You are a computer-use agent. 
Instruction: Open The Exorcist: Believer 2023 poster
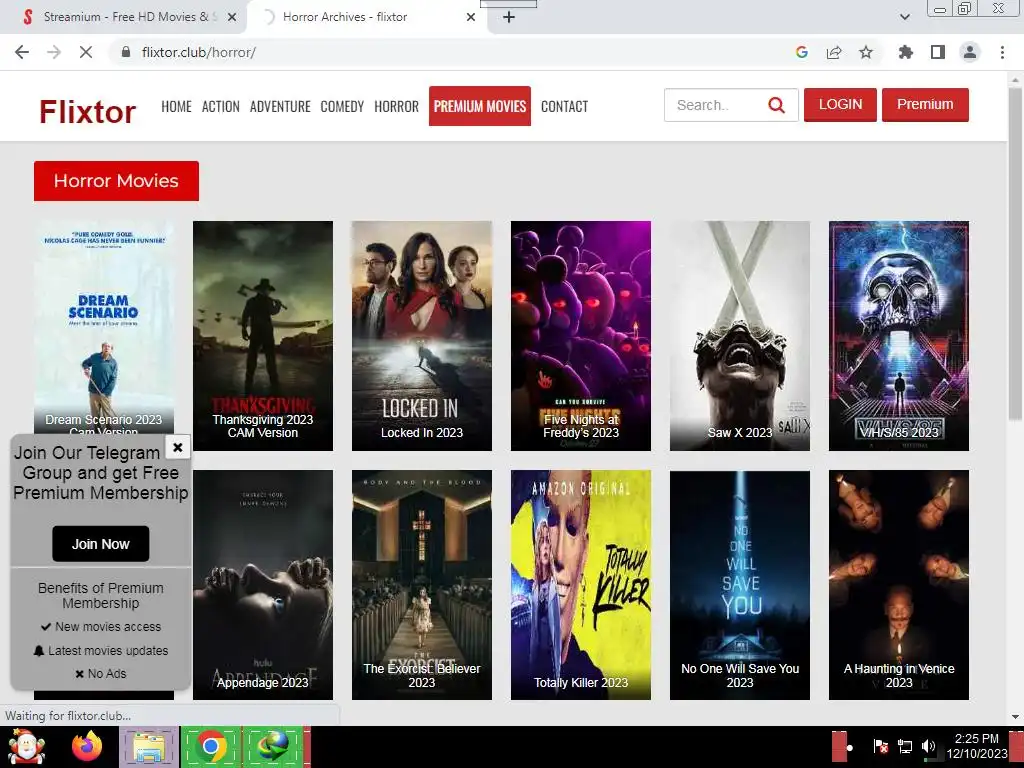click(x=422, y=585)
